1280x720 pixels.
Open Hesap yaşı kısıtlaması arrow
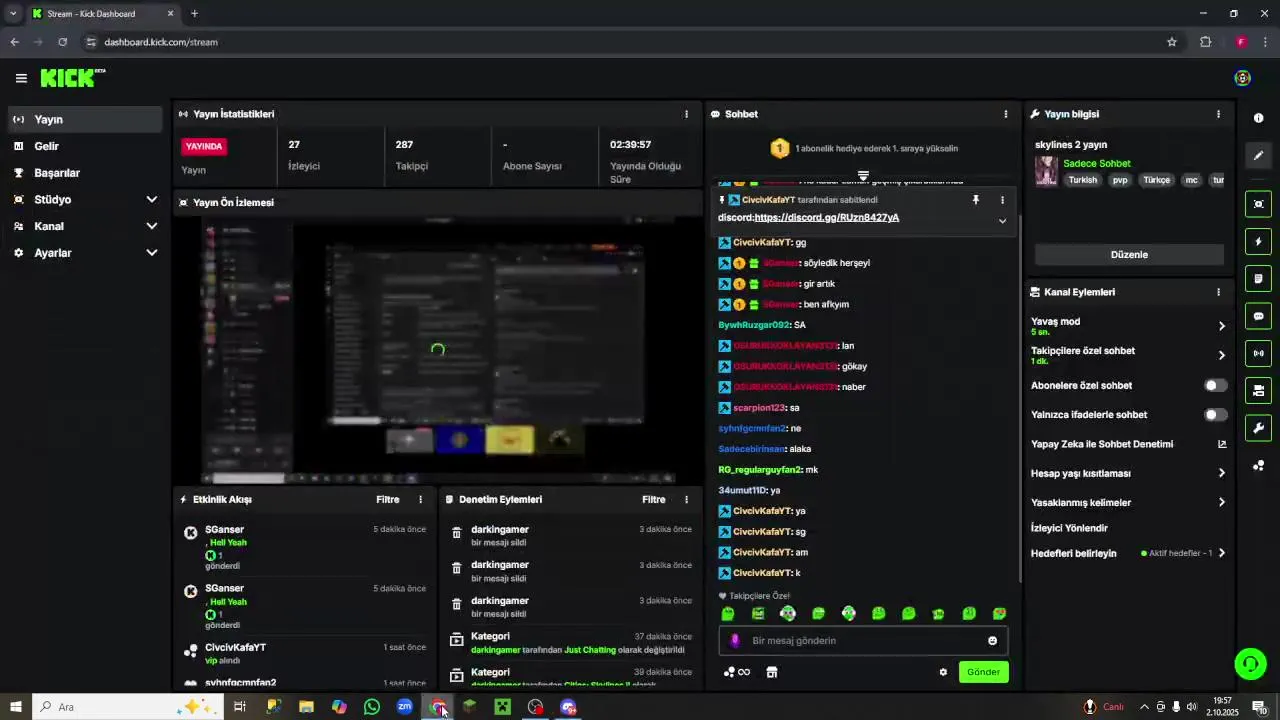(1221, 473)
